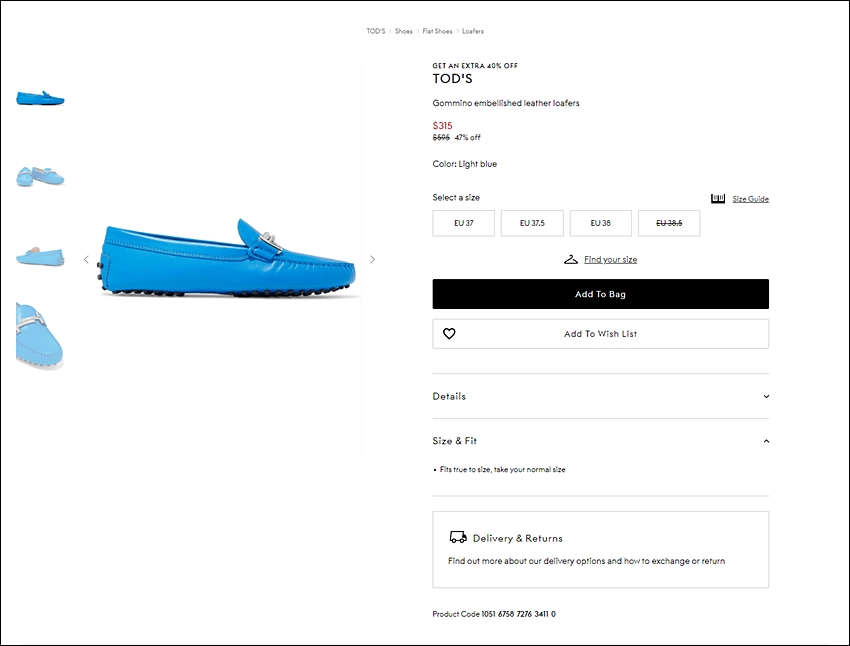Click the delivery truck icon
850x646 pixels.
click(458, 538)
